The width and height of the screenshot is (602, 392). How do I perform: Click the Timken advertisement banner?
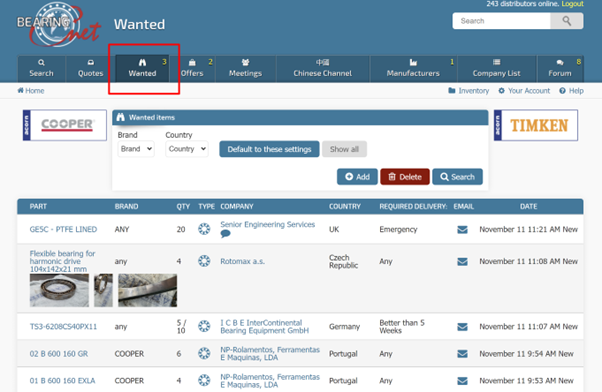tap(536, 125)
